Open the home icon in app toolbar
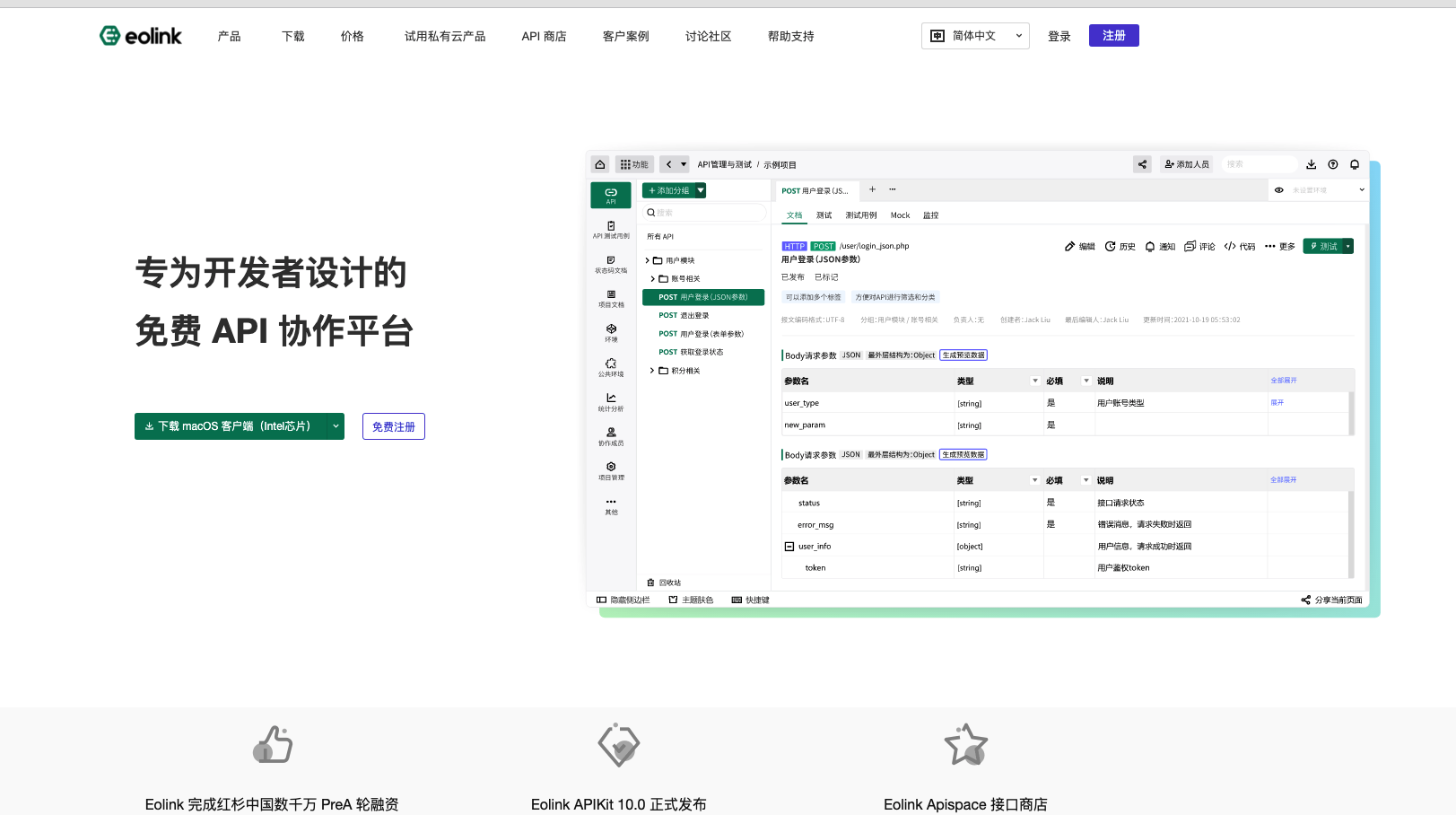 pyautogui.click(x=600, y=164)
